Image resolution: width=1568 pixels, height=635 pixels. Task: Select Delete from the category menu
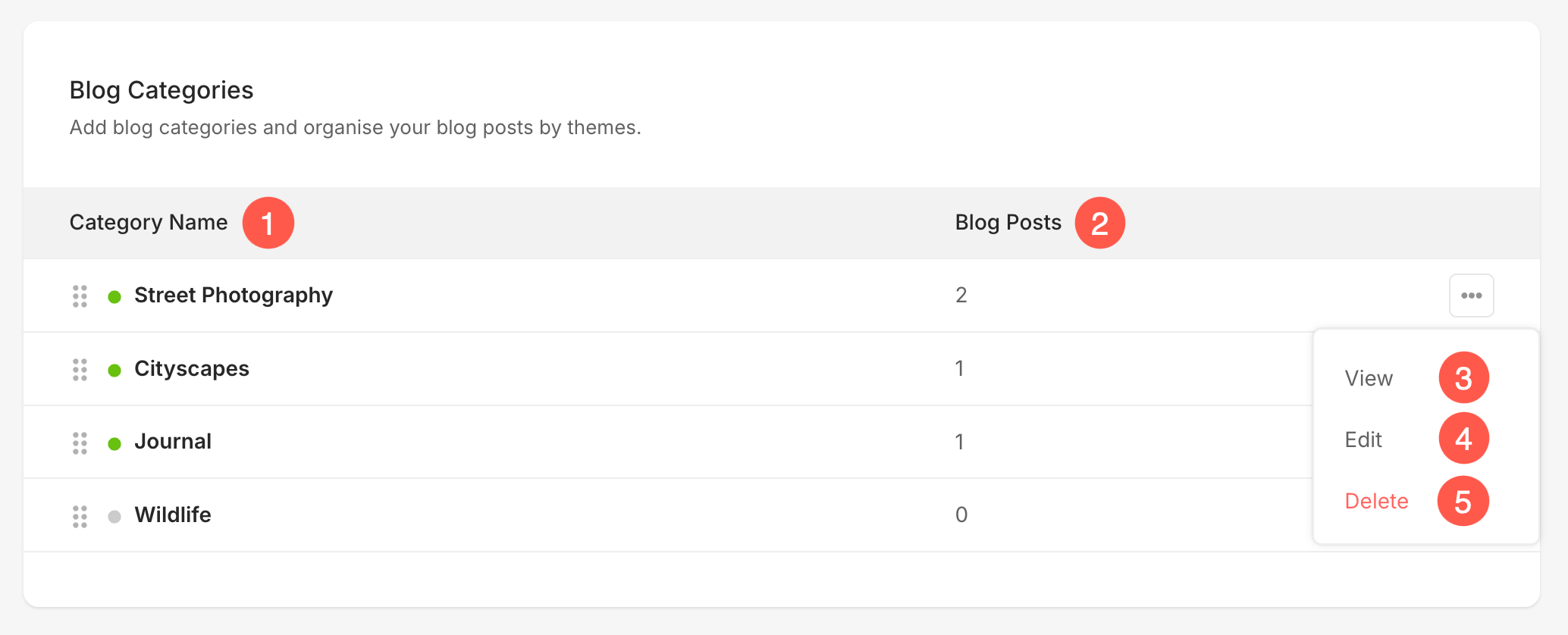(1376, 501)
